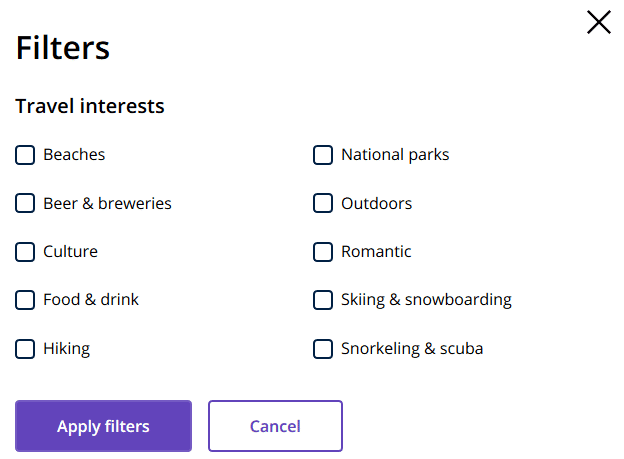
Task: Tick the Beaches checkbox
Action: click(25, 155)
